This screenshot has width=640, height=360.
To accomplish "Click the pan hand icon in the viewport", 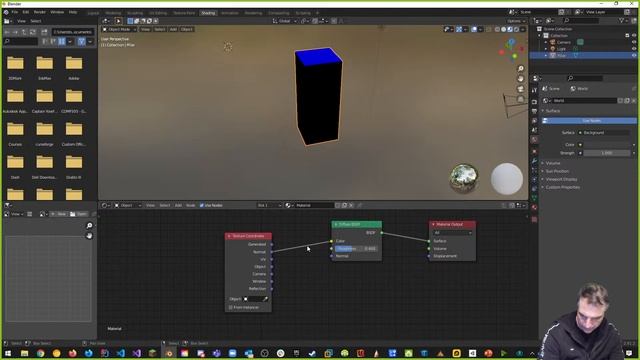I will click(x=520, y=79).
